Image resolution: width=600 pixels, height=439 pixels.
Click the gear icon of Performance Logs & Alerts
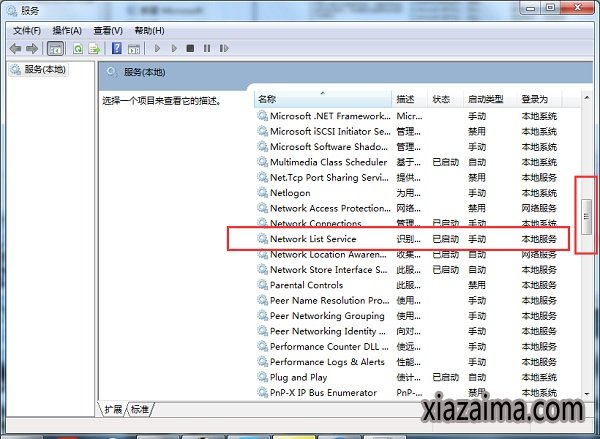coord(262,362)
